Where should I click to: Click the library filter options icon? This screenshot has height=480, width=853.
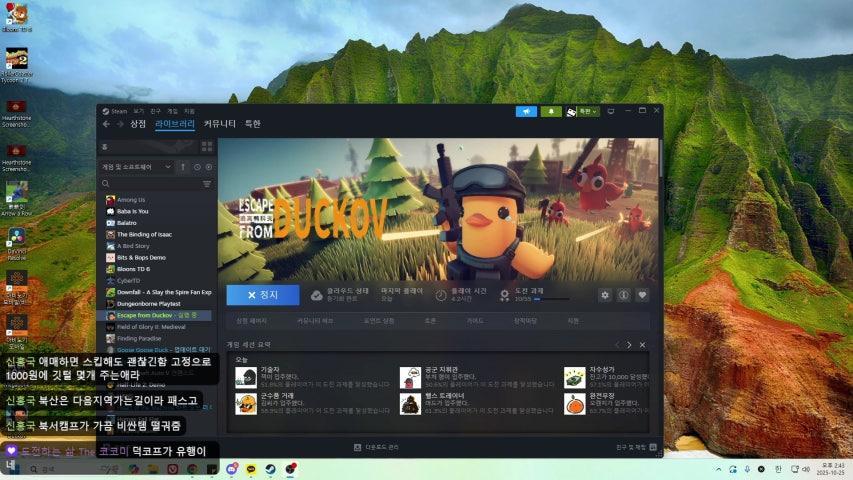coord(207,184)
